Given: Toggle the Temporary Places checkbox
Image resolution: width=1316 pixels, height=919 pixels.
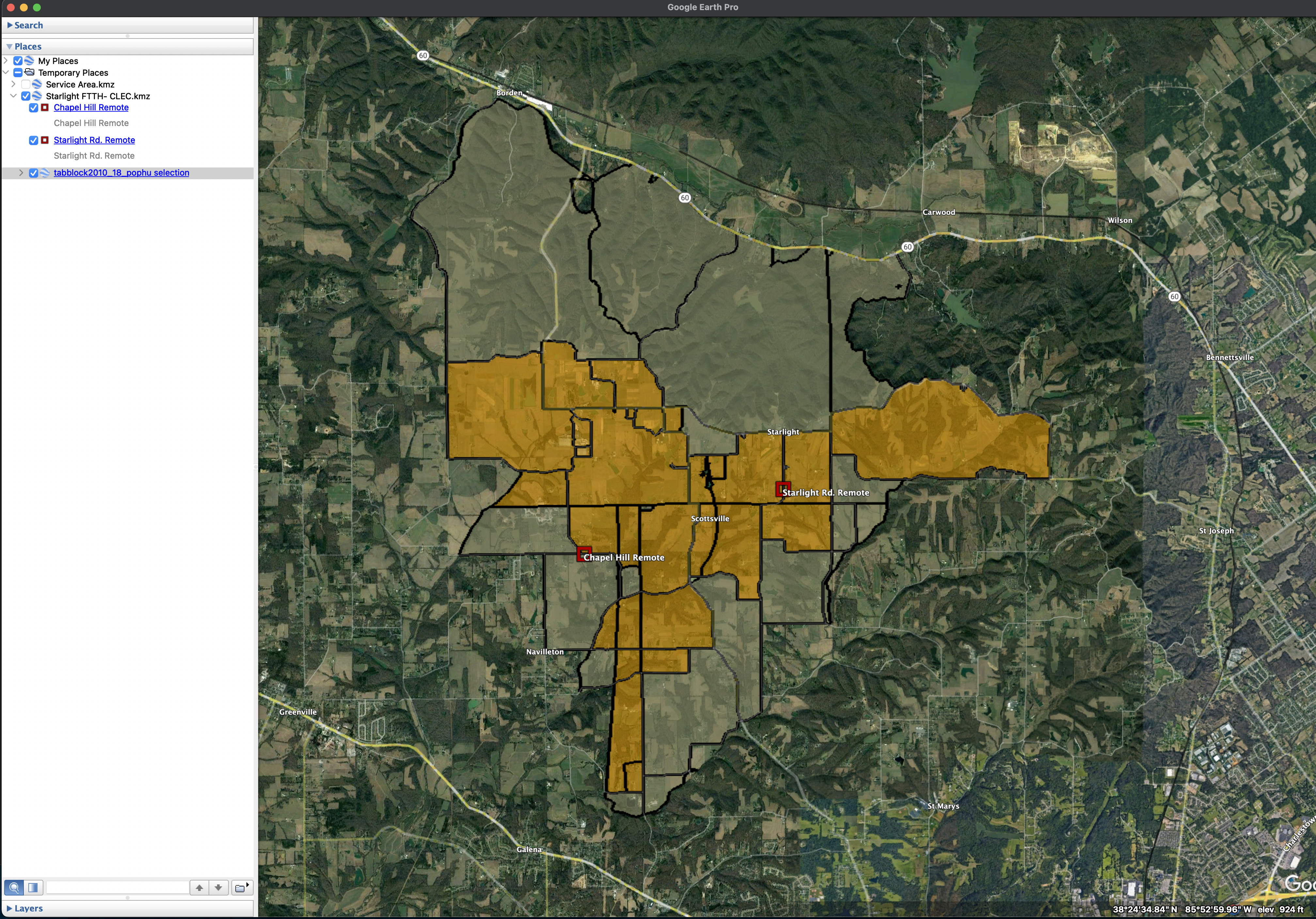Looking at the screenshot, I should tap(18, 72).
